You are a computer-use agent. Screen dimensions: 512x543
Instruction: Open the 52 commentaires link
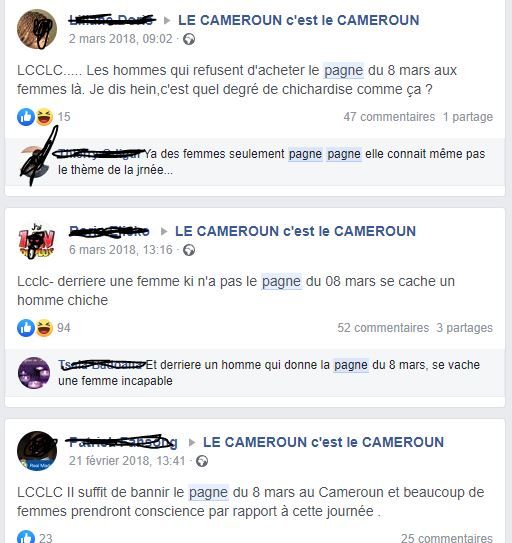(383, 328)
